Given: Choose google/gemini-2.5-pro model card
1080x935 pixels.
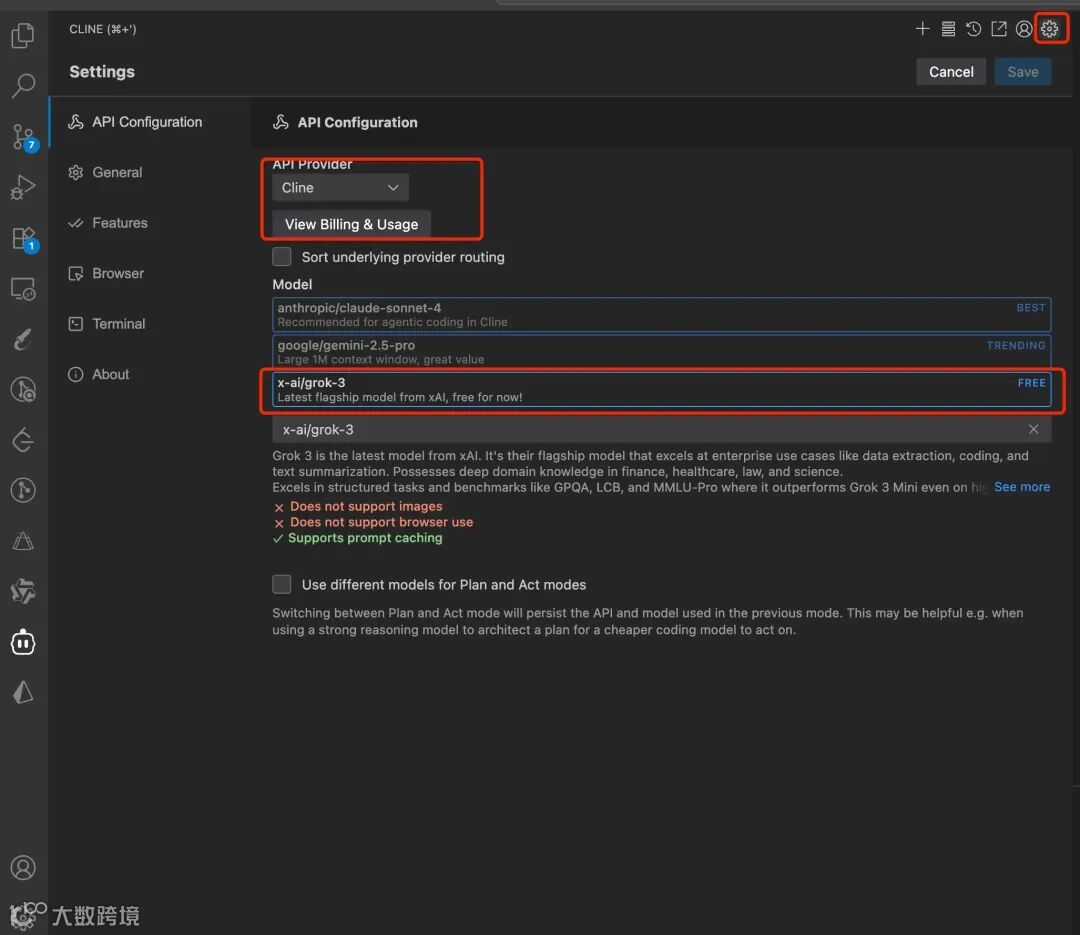Looking at the screenshot, I should click(x=661, y=351).
